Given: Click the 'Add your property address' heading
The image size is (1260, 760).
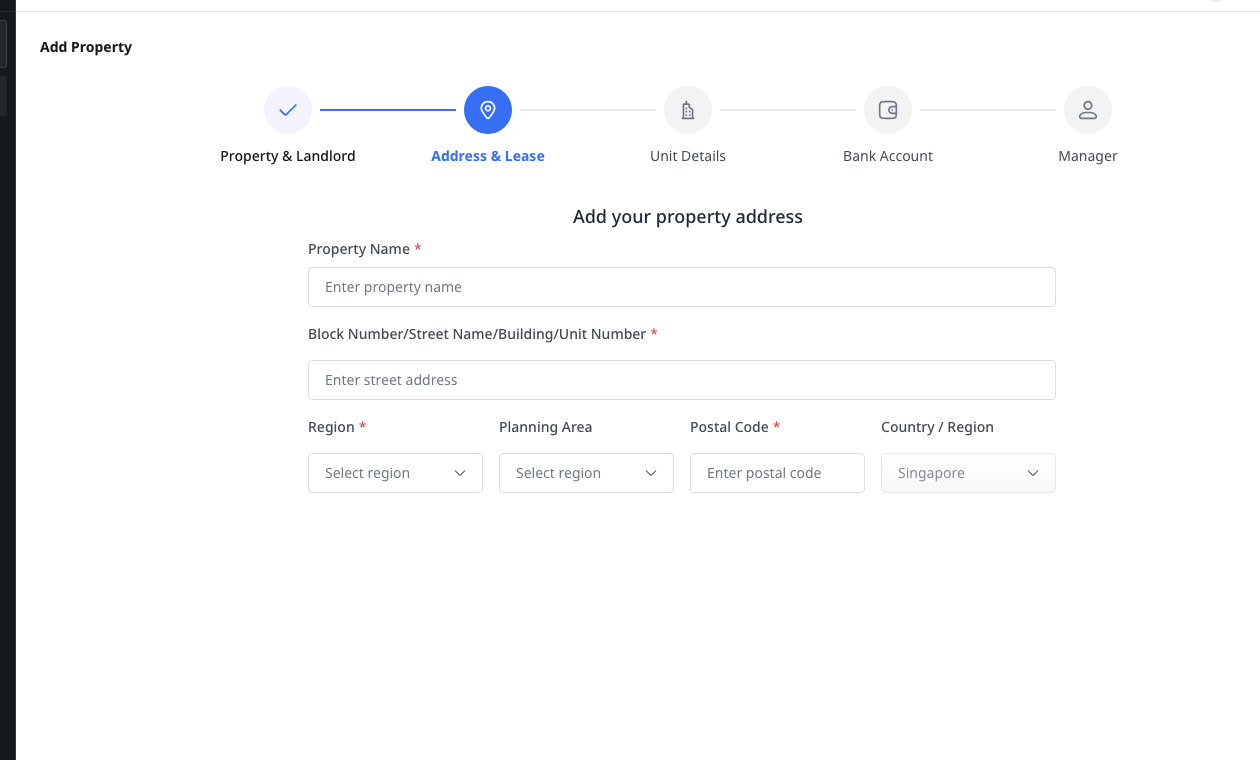Looking at the screenshot, I should [x=688, y=216].
